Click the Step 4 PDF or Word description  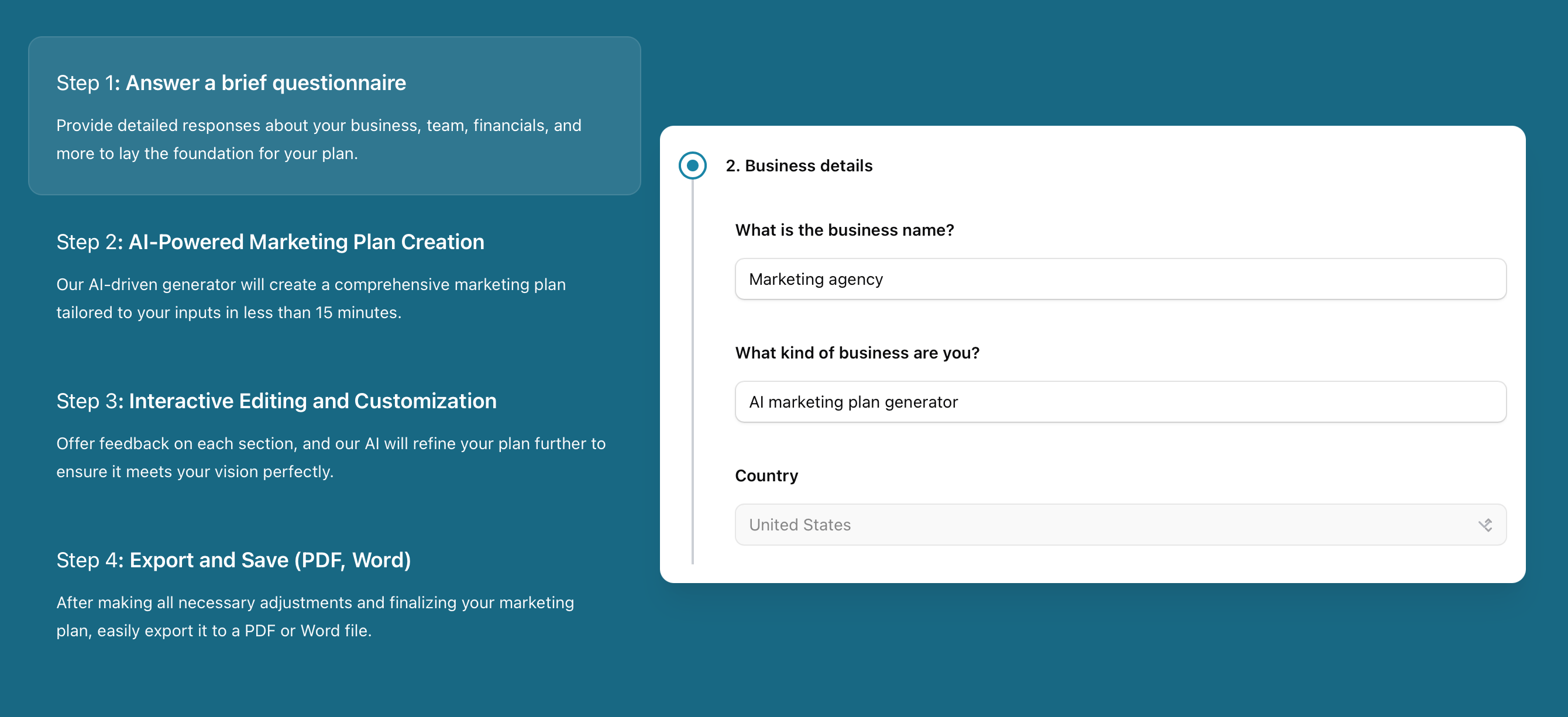pos(315,616)
